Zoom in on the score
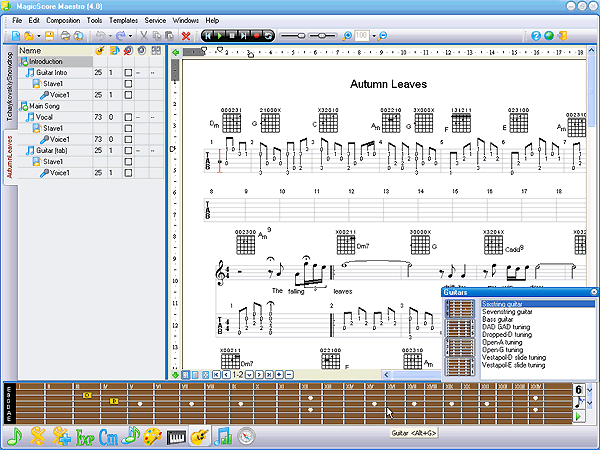Screen dimensions: 600x450 [x=347, y=36]
